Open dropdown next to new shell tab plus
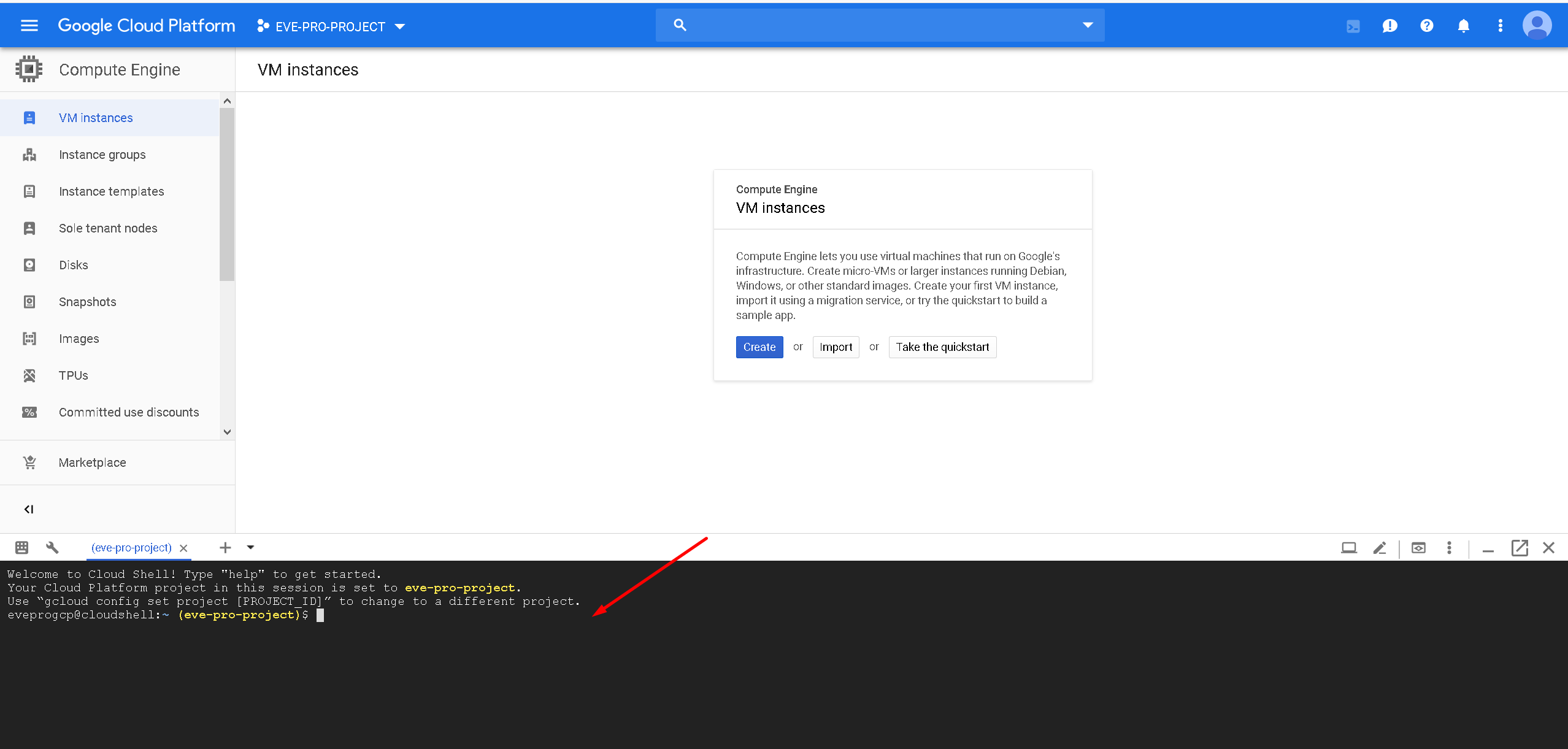 point(250,547)
